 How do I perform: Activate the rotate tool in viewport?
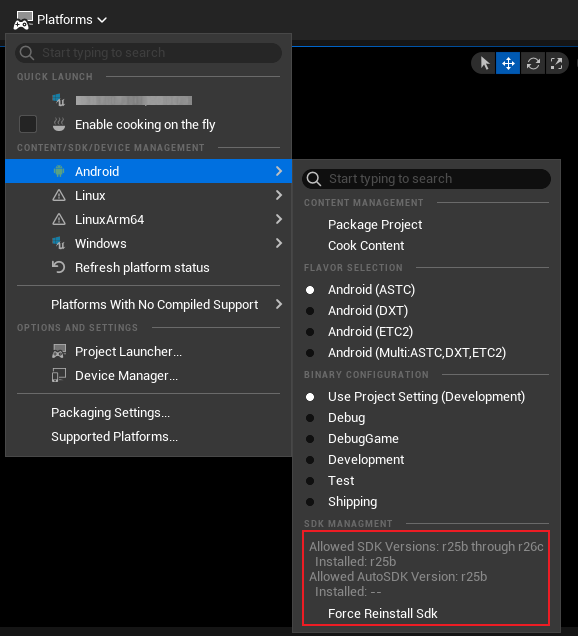[533, 63]
